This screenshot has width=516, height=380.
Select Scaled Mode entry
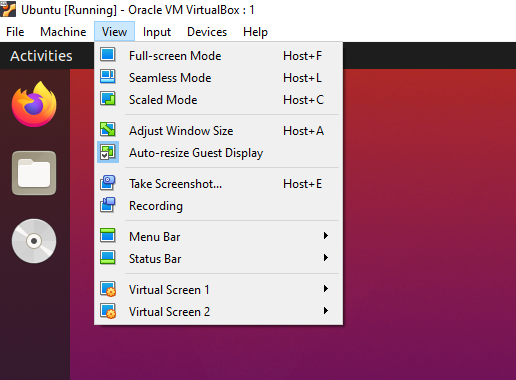(219, 100)
